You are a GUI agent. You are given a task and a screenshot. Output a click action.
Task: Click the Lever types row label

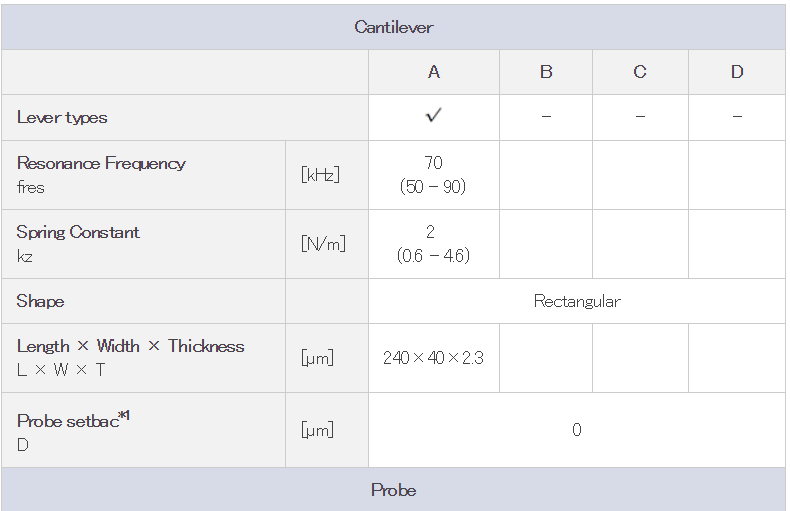coord(62,118)
